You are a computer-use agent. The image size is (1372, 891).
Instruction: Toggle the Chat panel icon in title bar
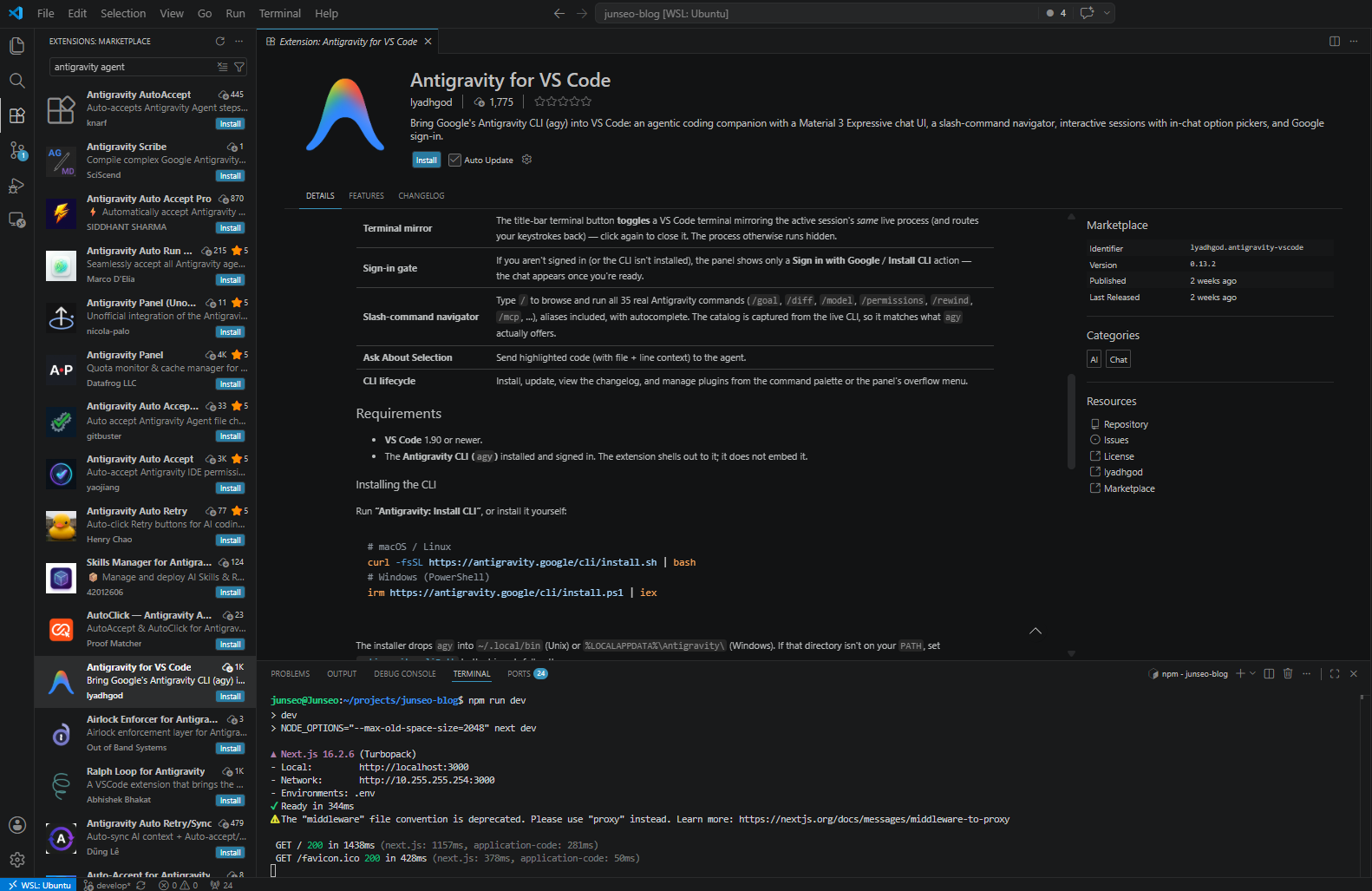[x=1087, y=13]
